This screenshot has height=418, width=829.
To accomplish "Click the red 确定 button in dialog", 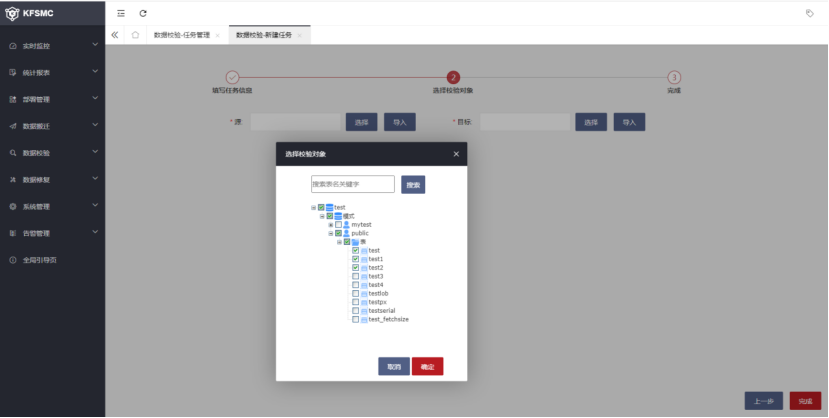I will point(427,366).
